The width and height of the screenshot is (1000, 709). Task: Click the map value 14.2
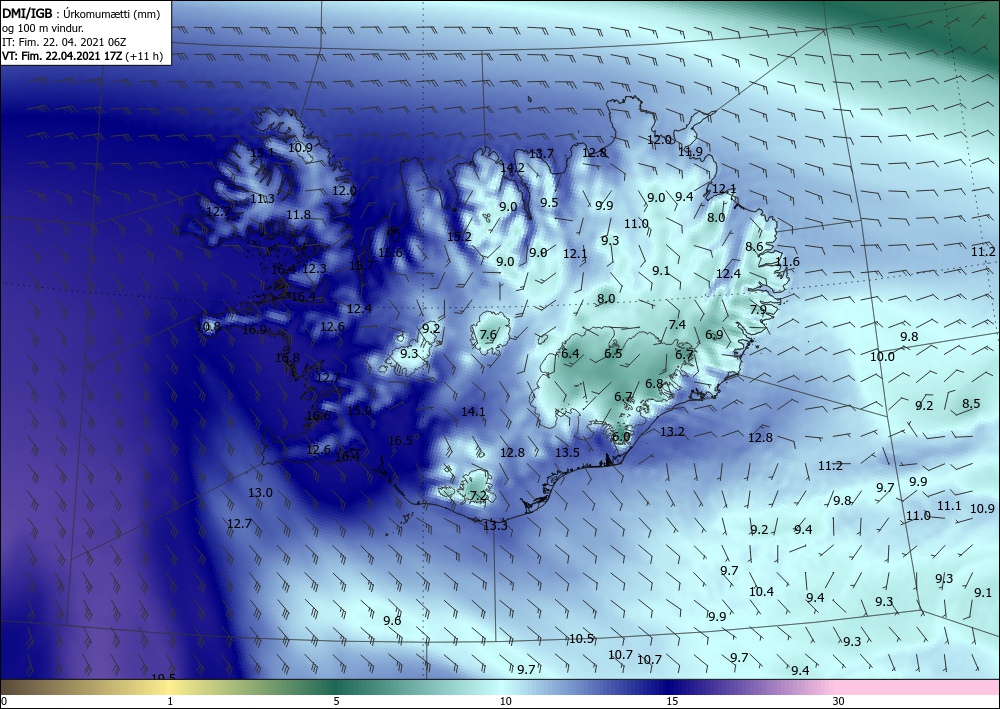click(x=512, y=168)
